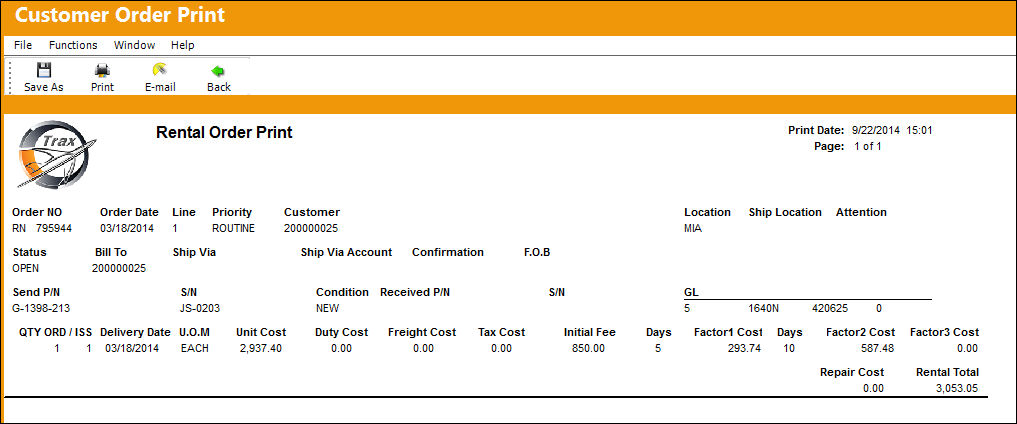Click customer number 200000025 under Customer
This screenshot has width=1017, height=424.
pos(311,228)
